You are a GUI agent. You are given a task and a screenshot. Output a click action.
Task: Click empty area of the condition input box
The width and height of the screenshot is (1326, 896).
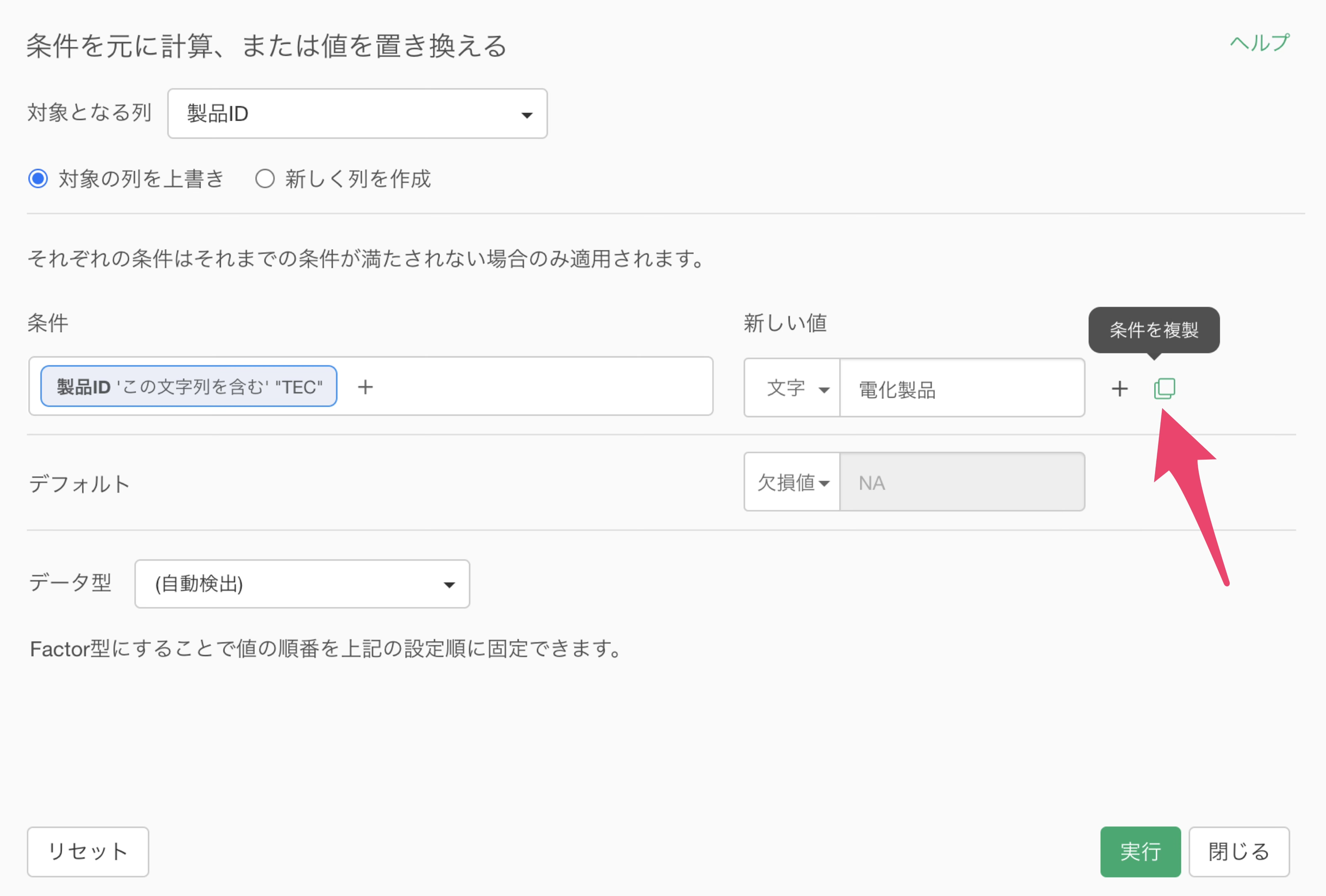pyautogui.click(x=542, y=387)
